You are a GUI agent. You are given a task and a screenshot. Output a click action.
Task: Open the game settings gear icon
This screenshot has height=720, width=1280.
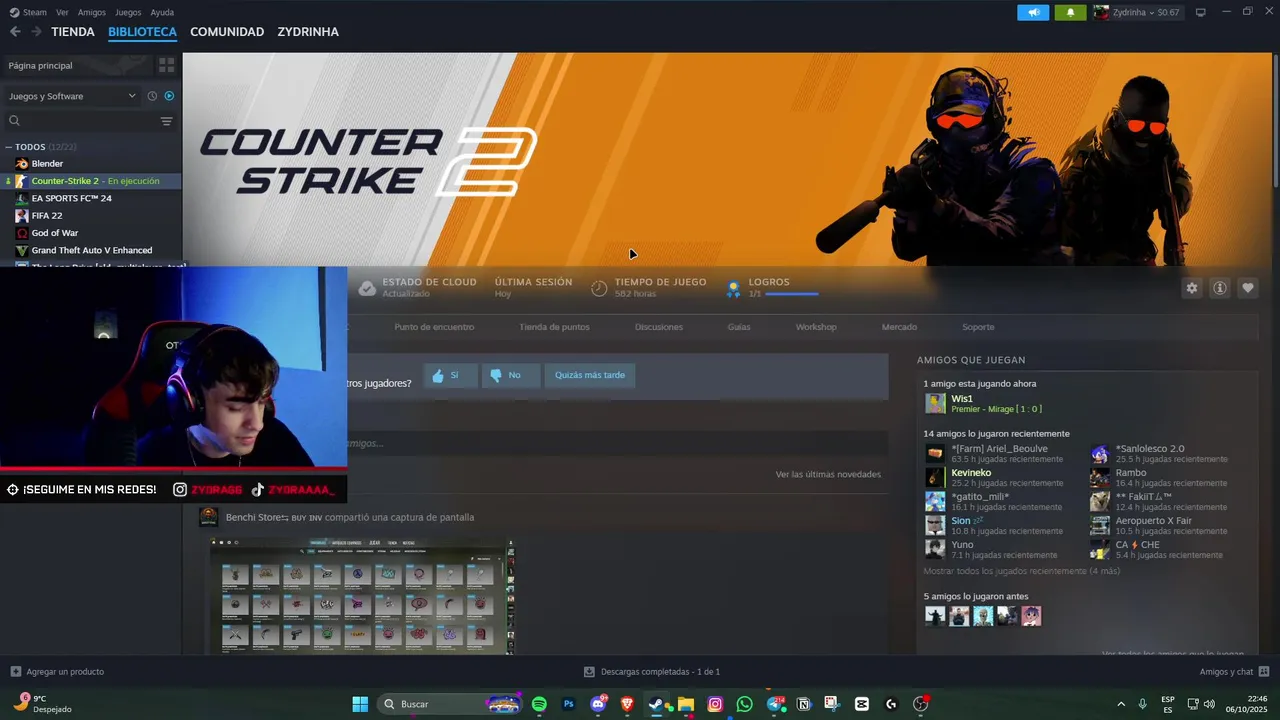click(x=1192, y=288)
